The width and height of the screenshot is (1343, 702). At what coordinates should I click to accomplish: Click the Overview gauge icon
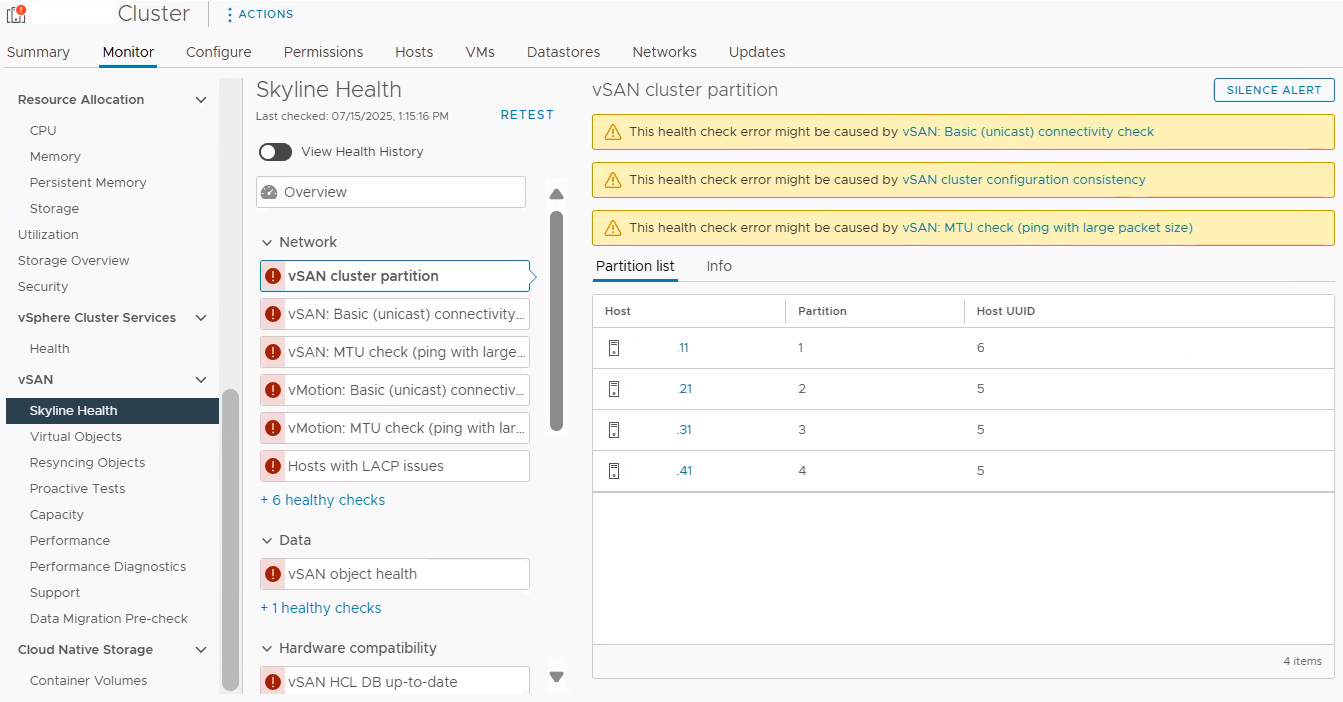(268, 192)
